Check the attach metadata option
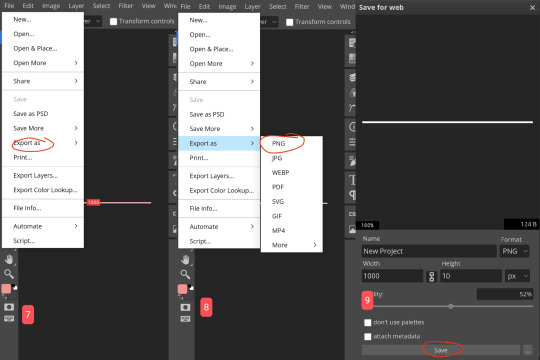540x360 pixels. [368, 336]
